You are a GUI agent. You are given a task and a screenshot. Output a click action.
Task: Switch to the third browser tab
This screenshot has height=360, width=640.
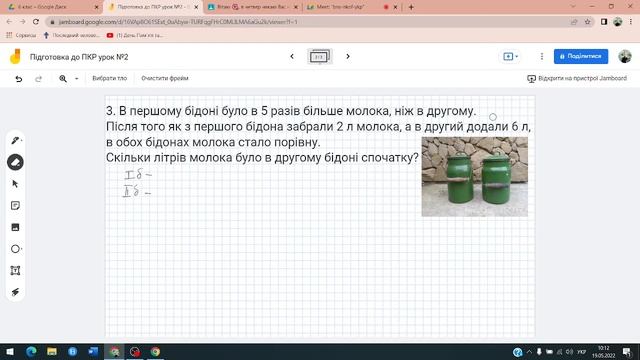(x=252, y=7)
